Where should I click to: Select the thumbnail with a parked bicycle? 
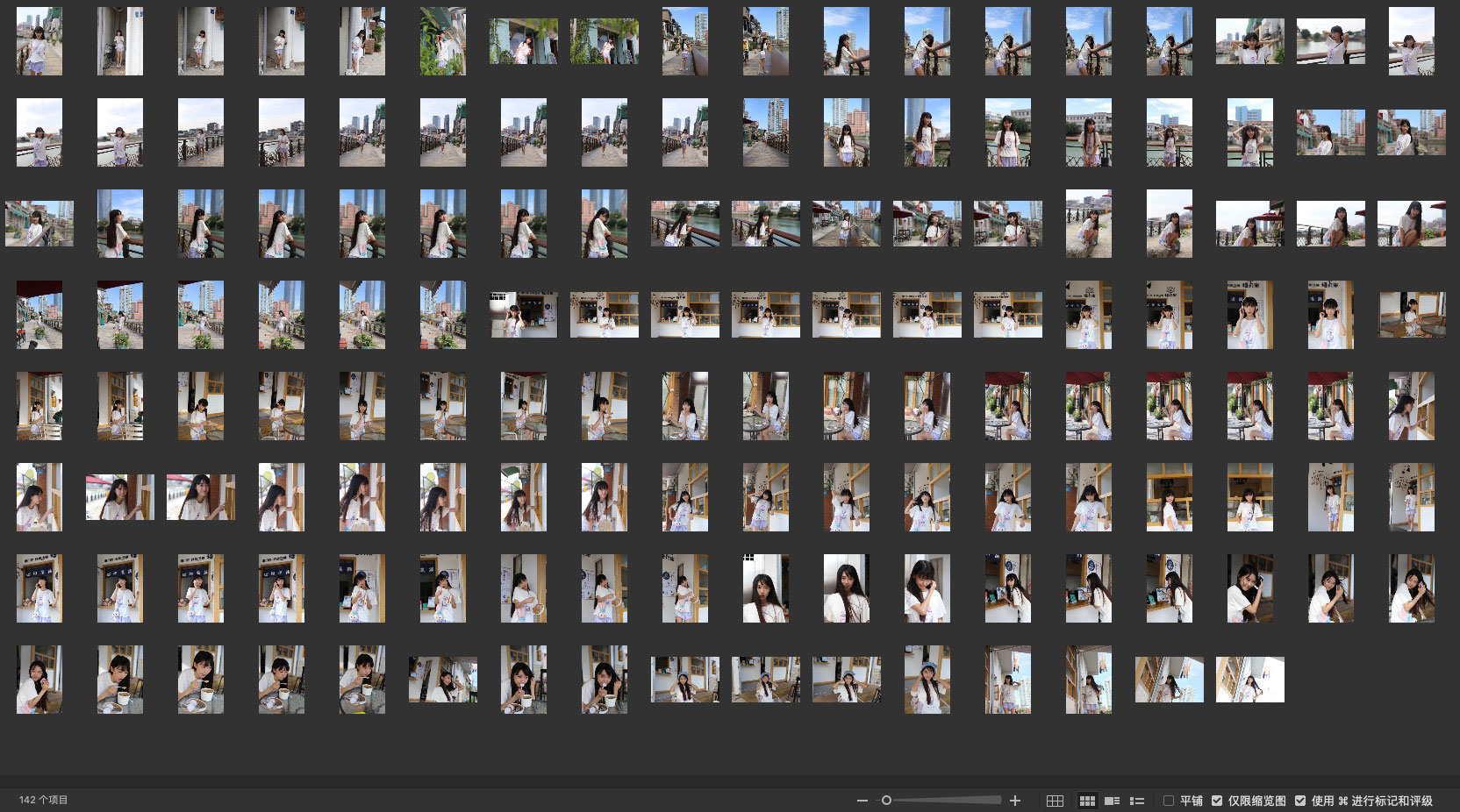[120, 41]
